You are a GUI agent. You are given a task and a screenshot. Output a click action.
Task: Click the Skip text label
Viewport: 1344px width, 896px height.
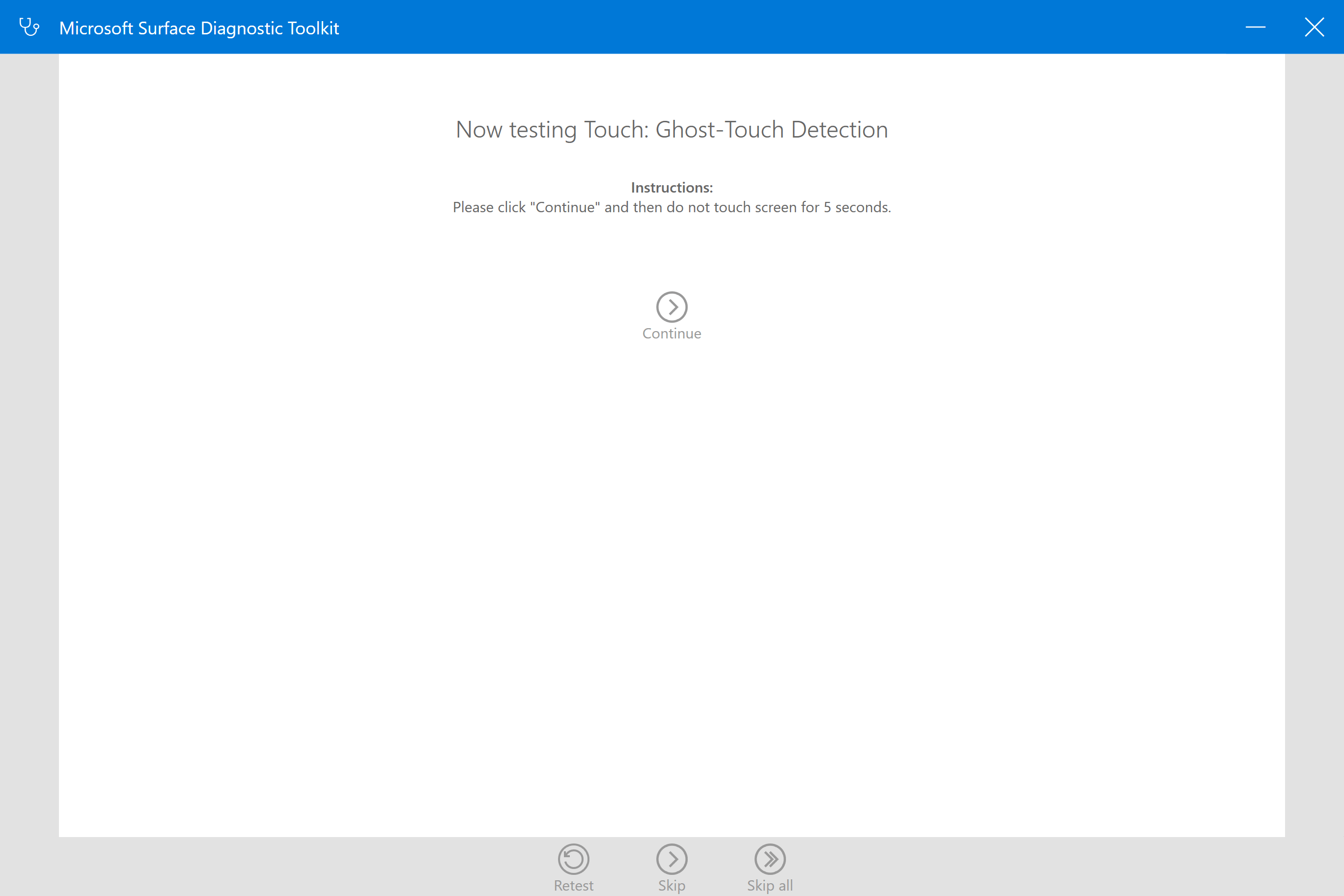coord(672,885)
